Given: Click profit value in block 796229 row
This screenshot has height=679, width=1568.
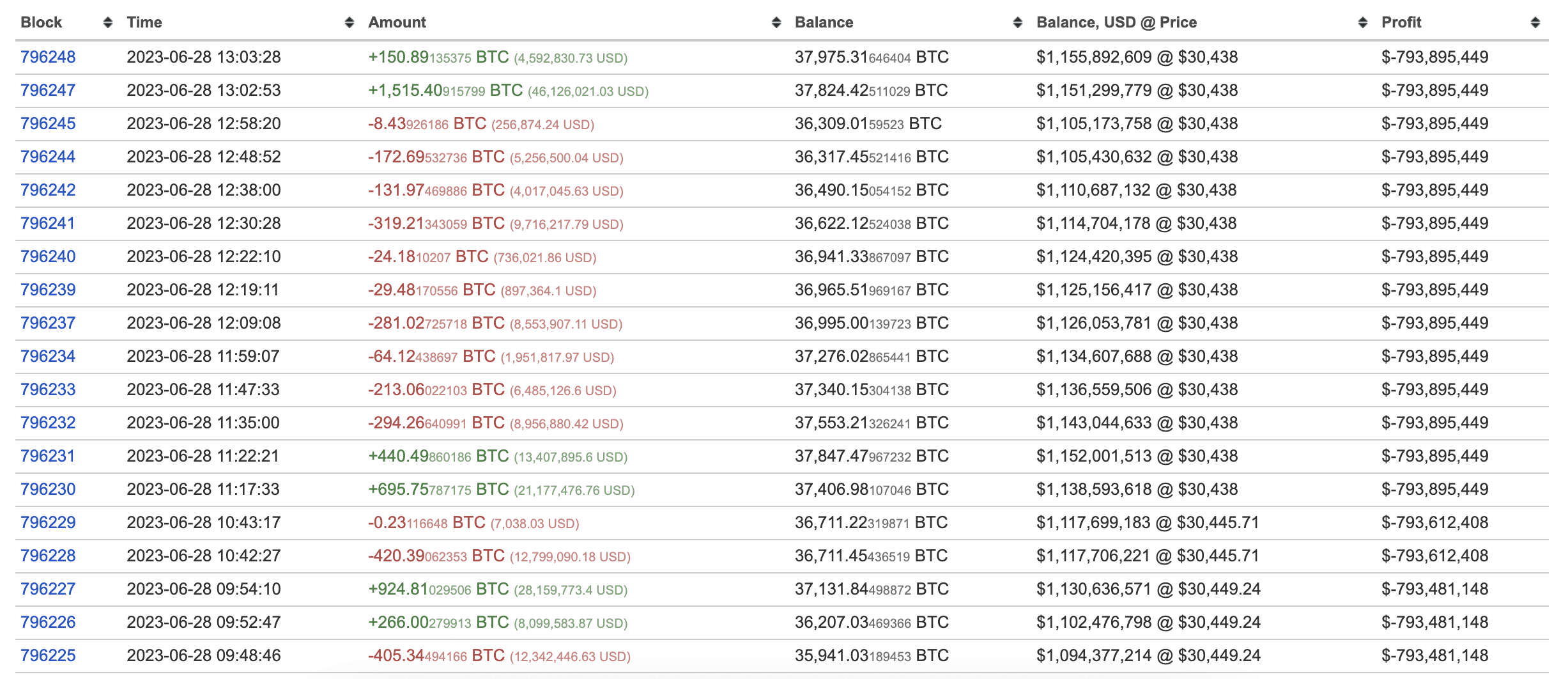Looking at the screenshot, I should click(1435, 522).
